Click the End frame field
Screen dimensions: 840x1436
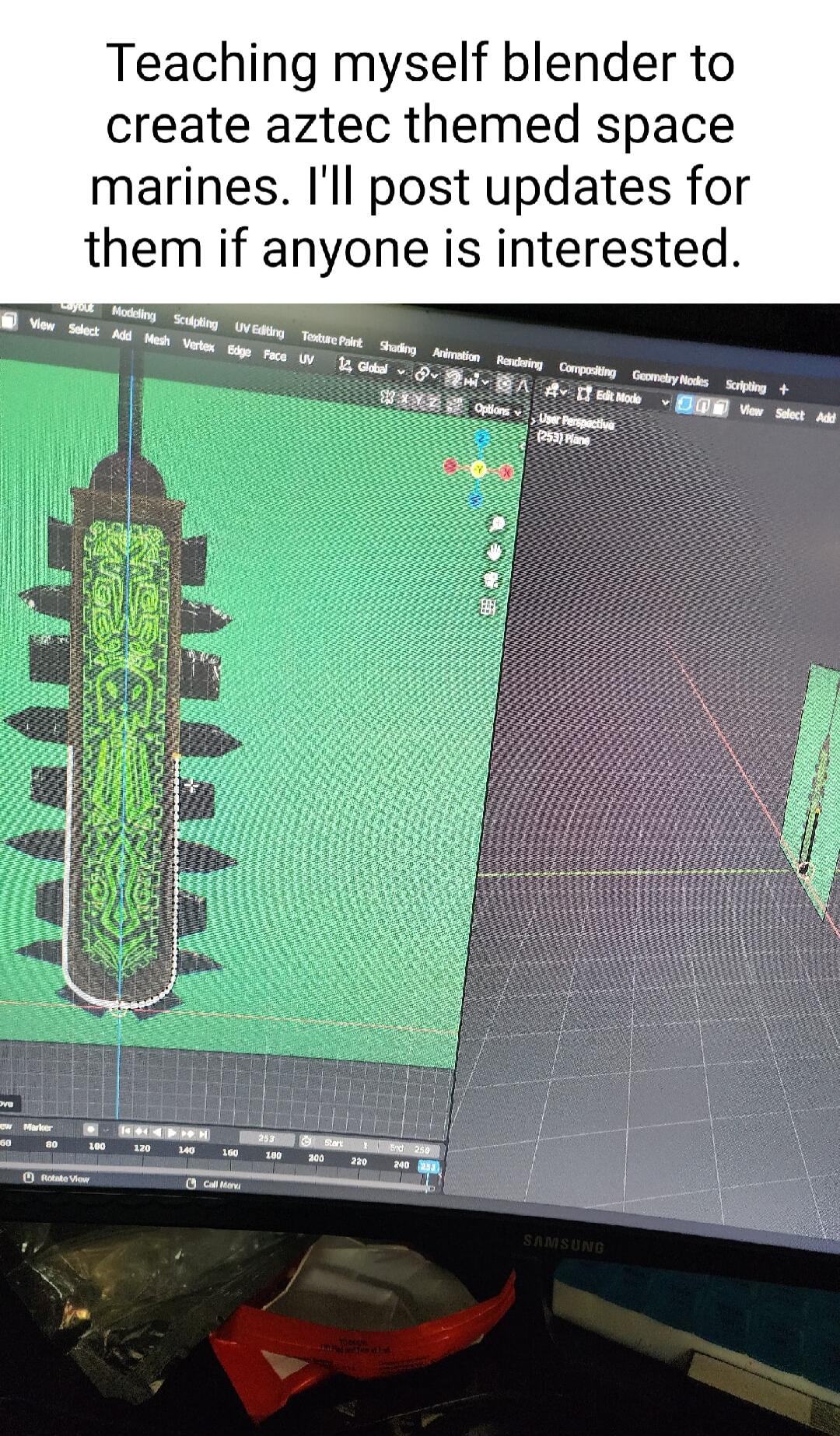pyautogui.click(x=408, y=1148)
